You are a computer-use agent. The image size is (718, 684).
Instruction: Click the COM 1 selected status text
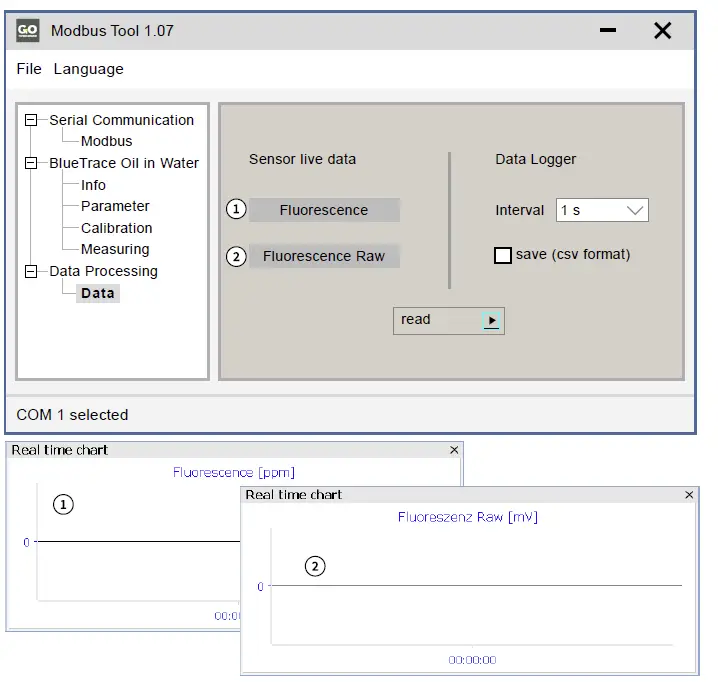72,415
